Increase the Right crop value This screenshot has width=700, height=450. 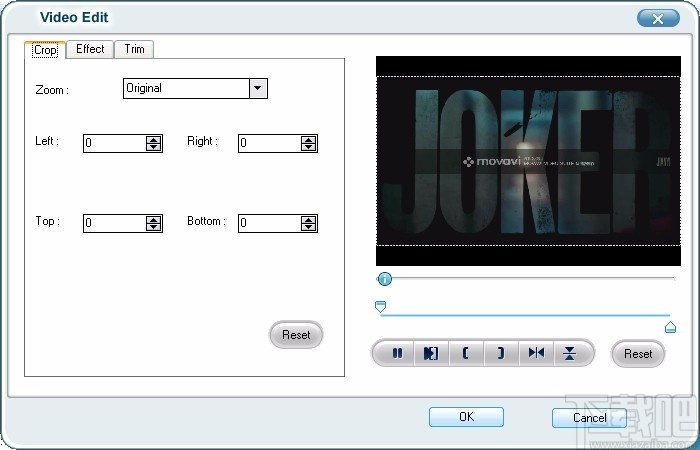coord(308,140)
